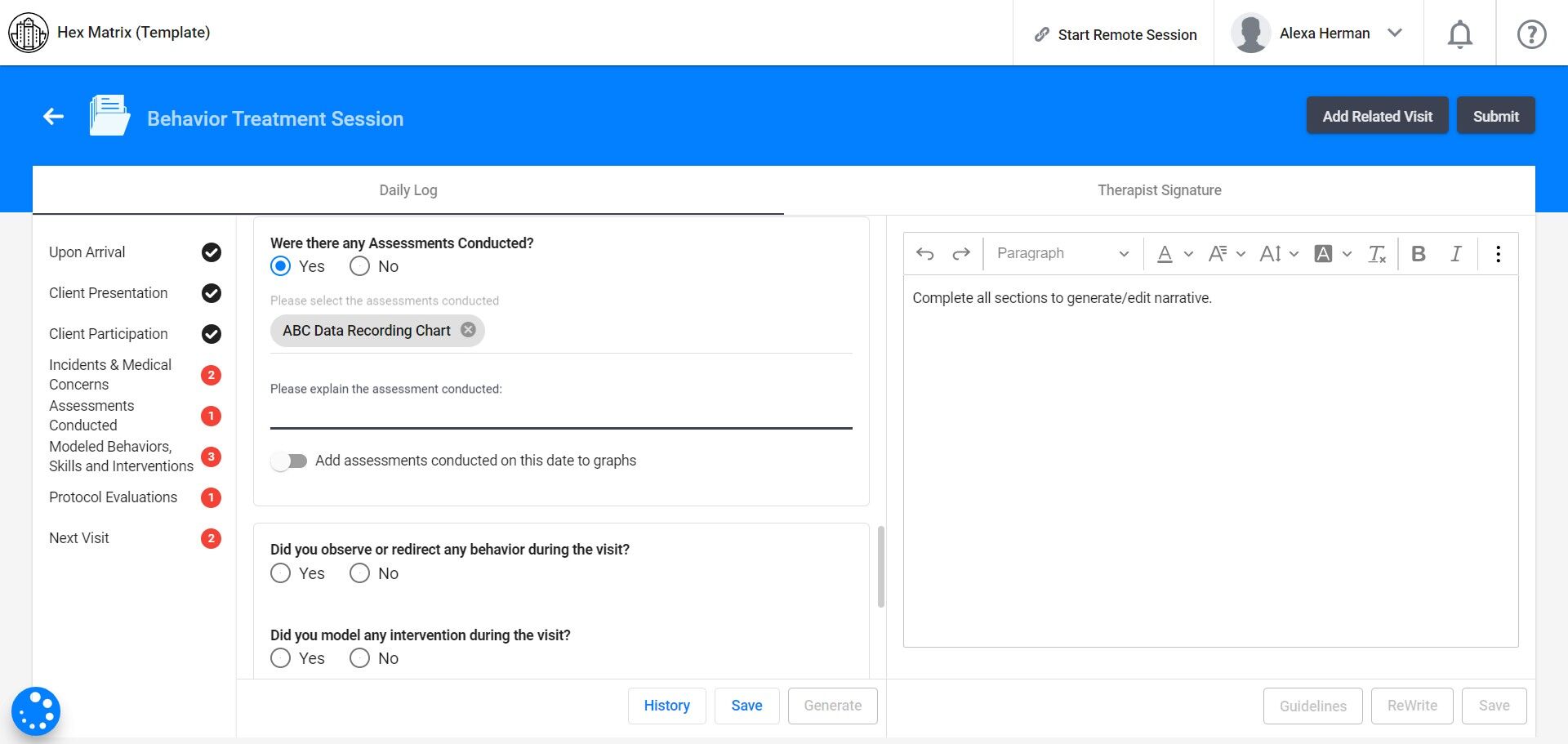Image resolution: width=1568 pixels, height=744 pixels.
Task: Click the undo icon in the editor
Action: [924, 254]
